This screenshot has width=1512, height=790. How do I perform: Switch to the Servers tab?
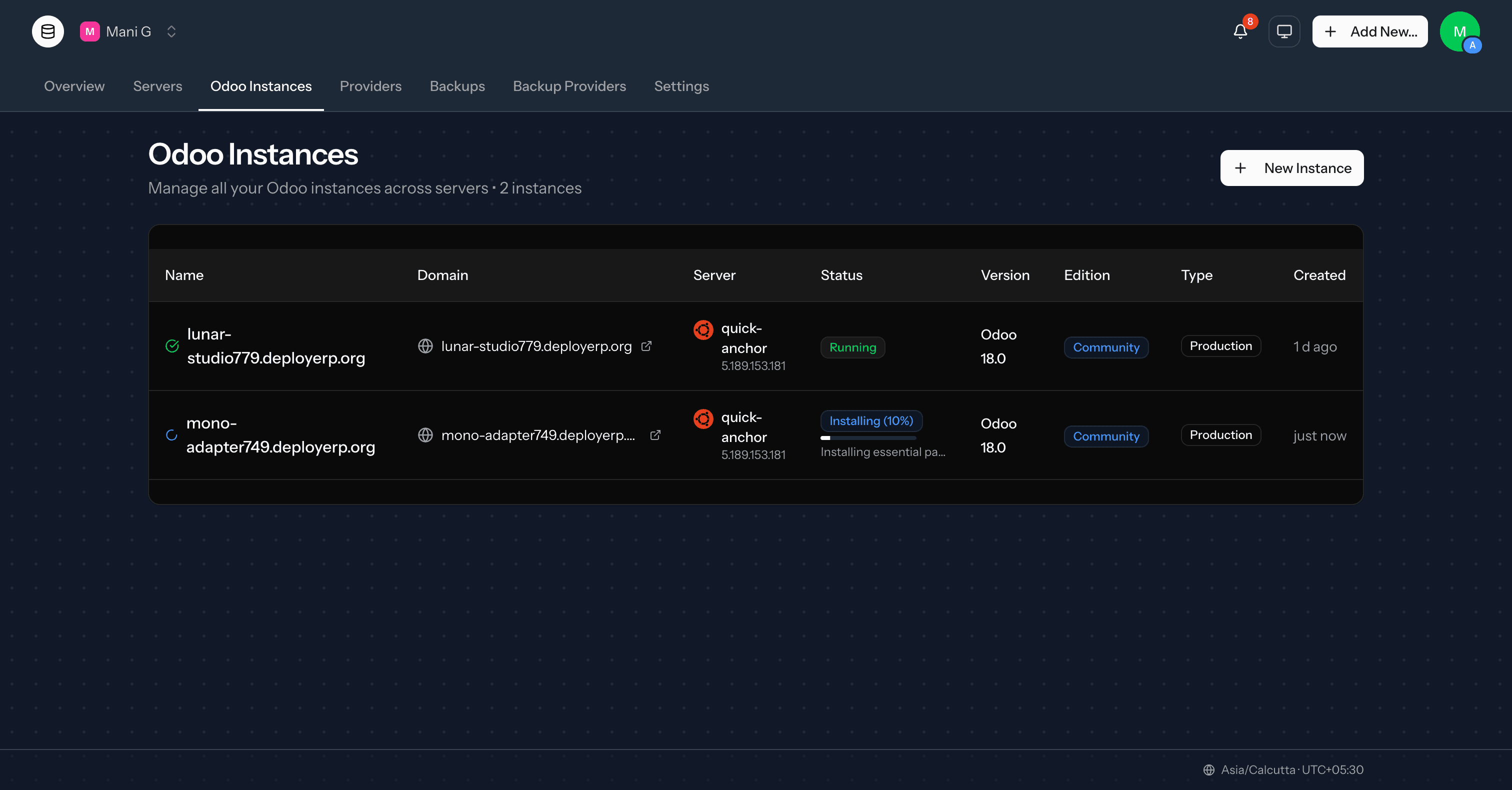coord(158,86)
